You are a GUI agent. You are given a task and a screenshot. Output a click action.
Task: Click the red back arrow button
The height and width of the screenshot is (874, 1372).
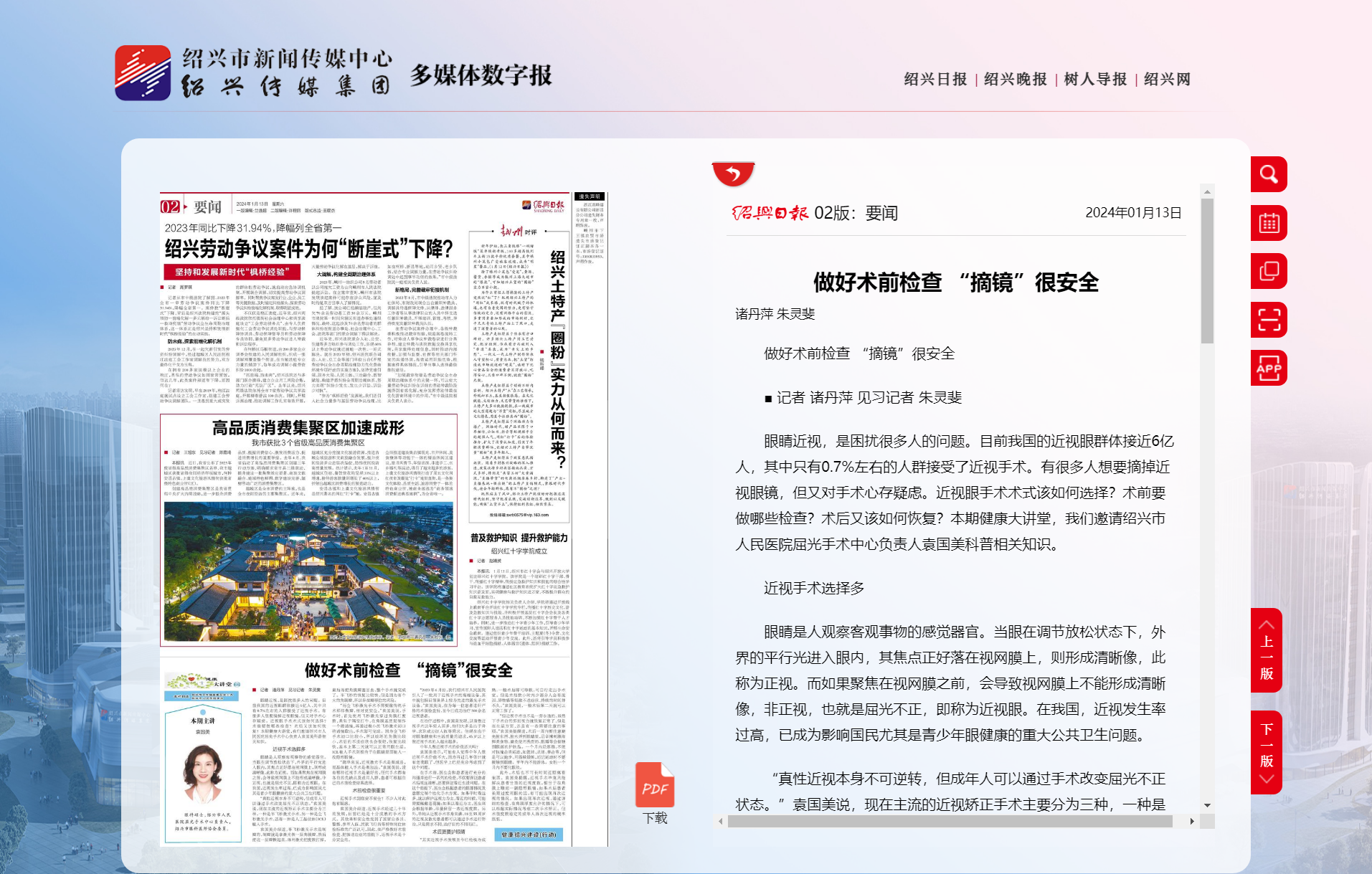click(x=733, y=174)
